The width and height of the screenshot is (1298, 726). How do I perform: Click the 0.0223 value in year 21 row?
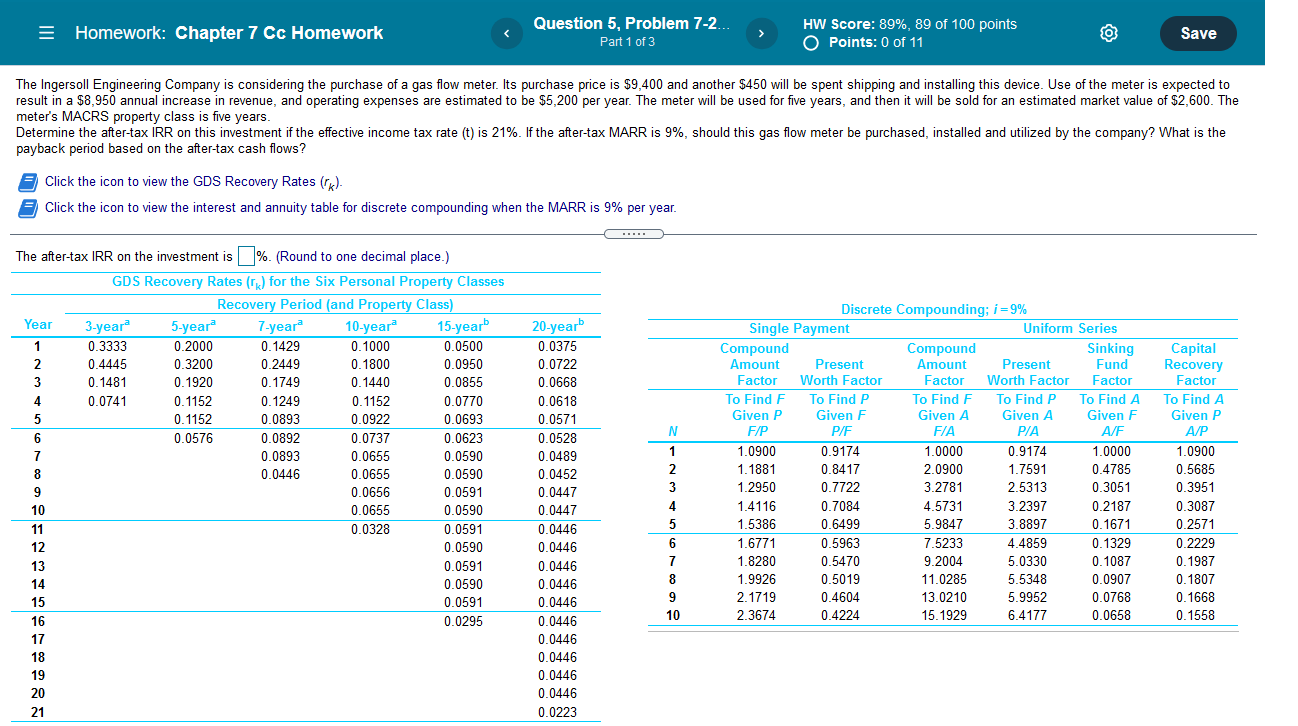coord(557,713)
